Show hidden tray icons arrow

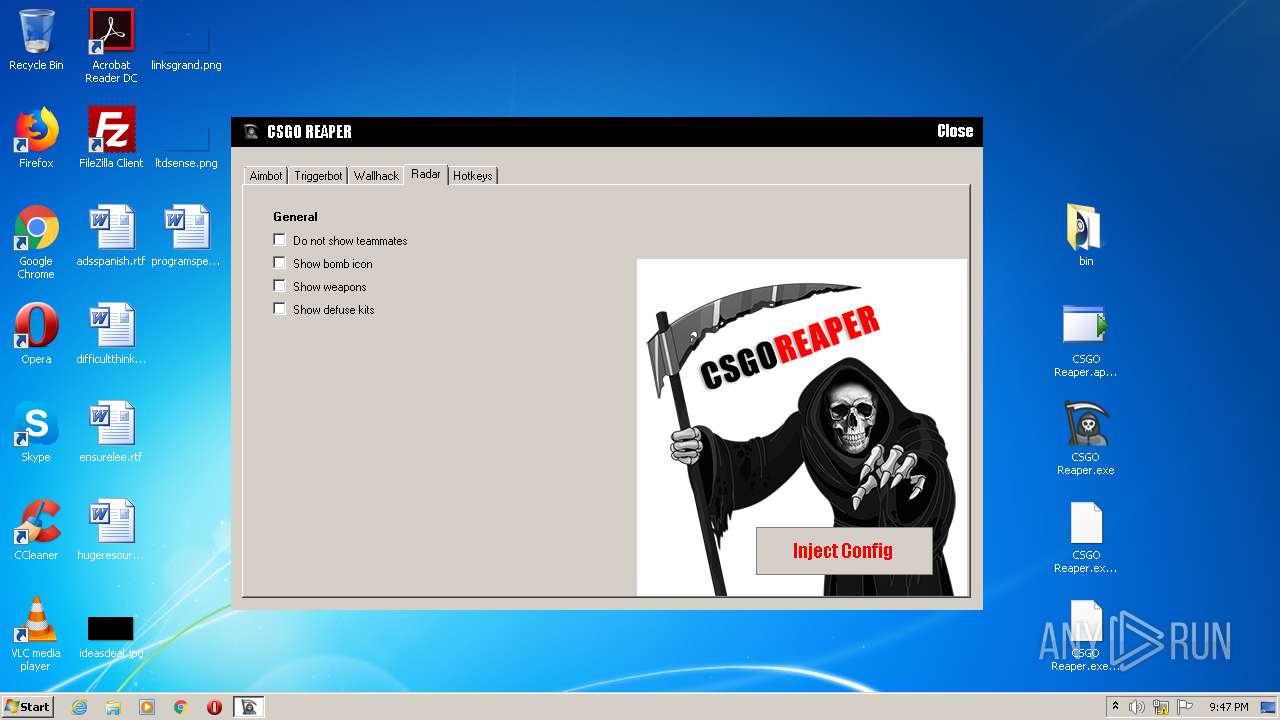pyautogui.click(x=1114, y=707)
